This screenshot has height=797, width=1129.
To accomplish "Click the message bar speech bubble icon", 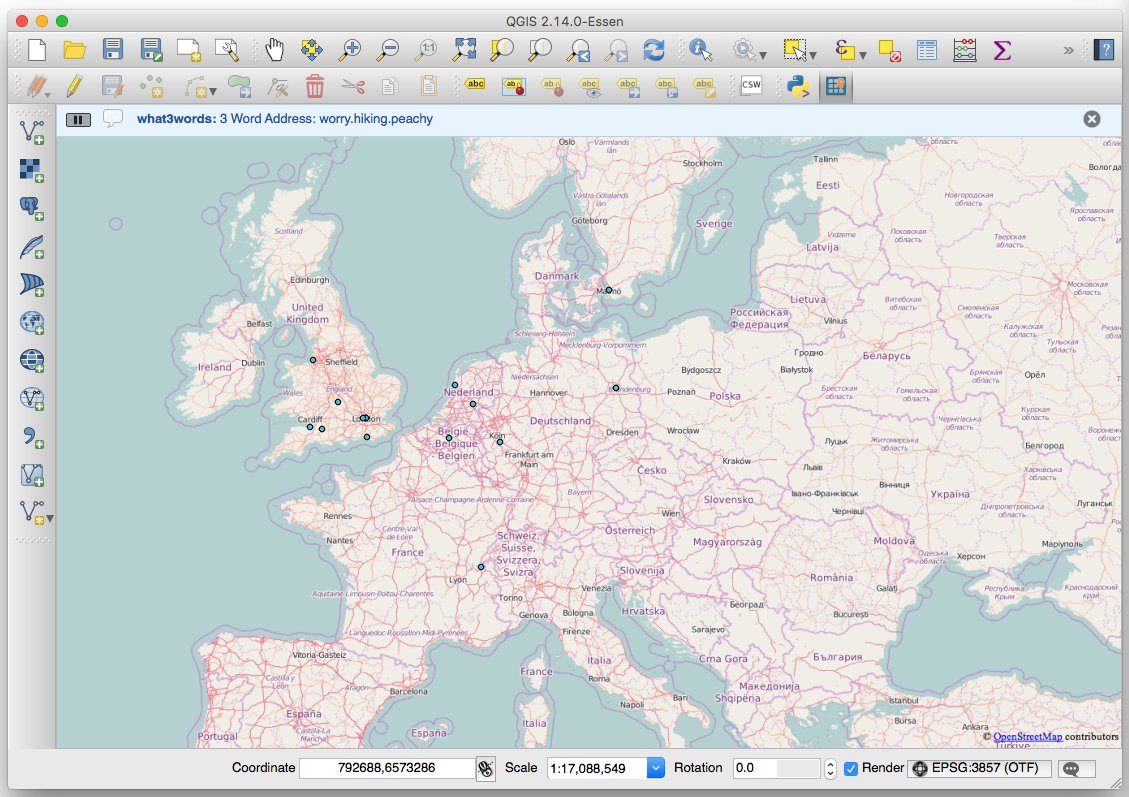I will click(112, 118).
